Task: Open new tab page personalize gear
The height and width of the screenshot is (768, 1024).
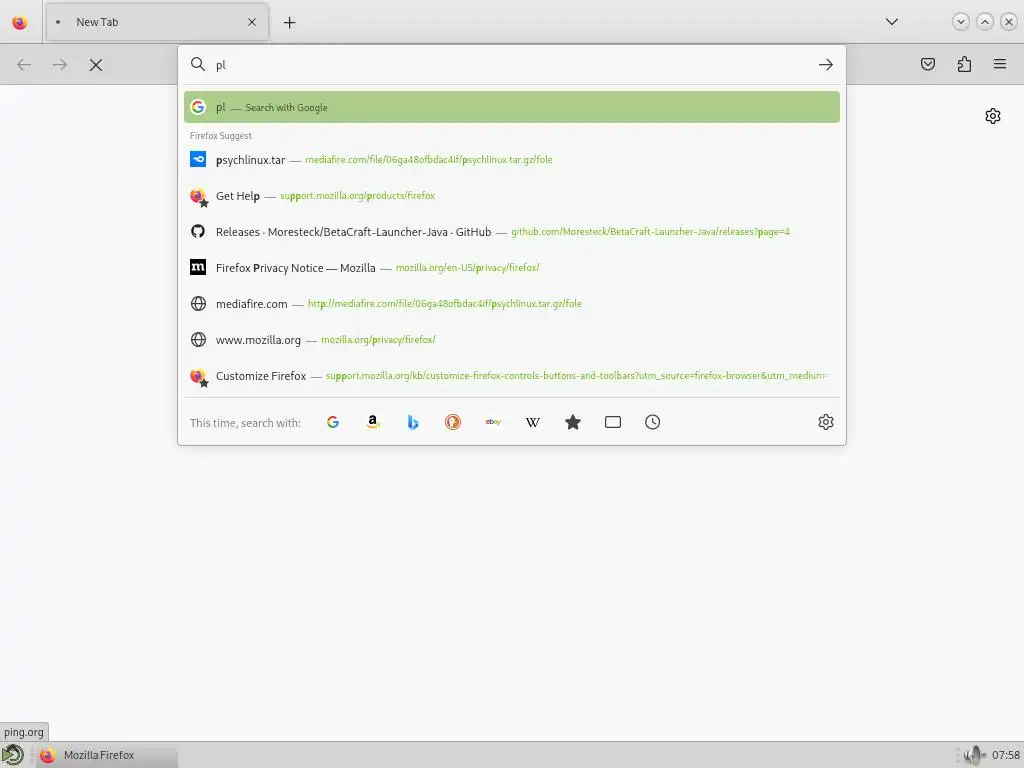Action: [993, 116]
